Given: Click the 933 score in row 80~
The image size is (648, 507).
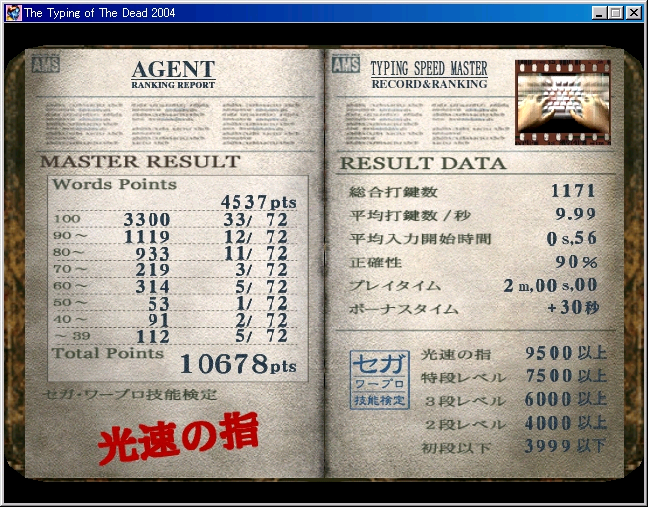Looking at the screenshot, I should [152, 254].
